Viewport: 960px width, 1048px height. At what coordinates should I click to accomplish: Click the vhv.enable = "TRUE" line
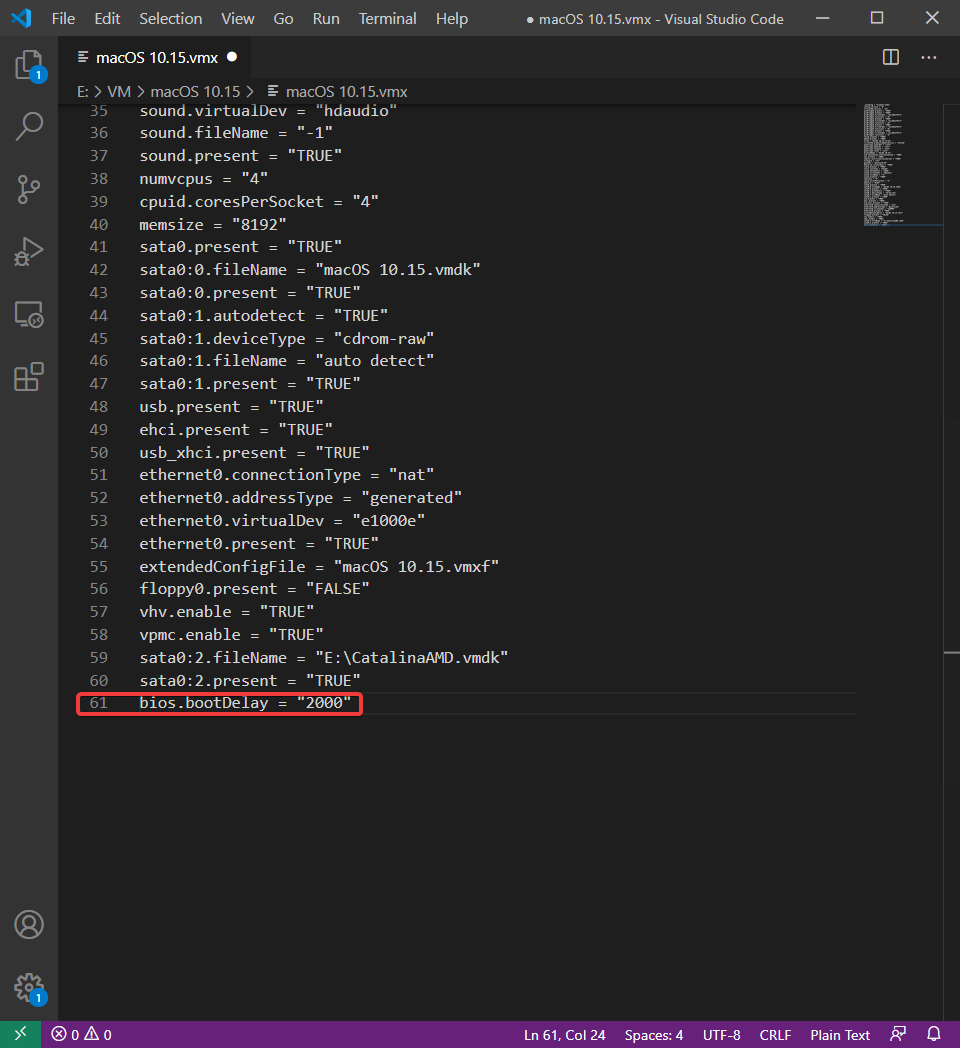[x=226, y=612]
